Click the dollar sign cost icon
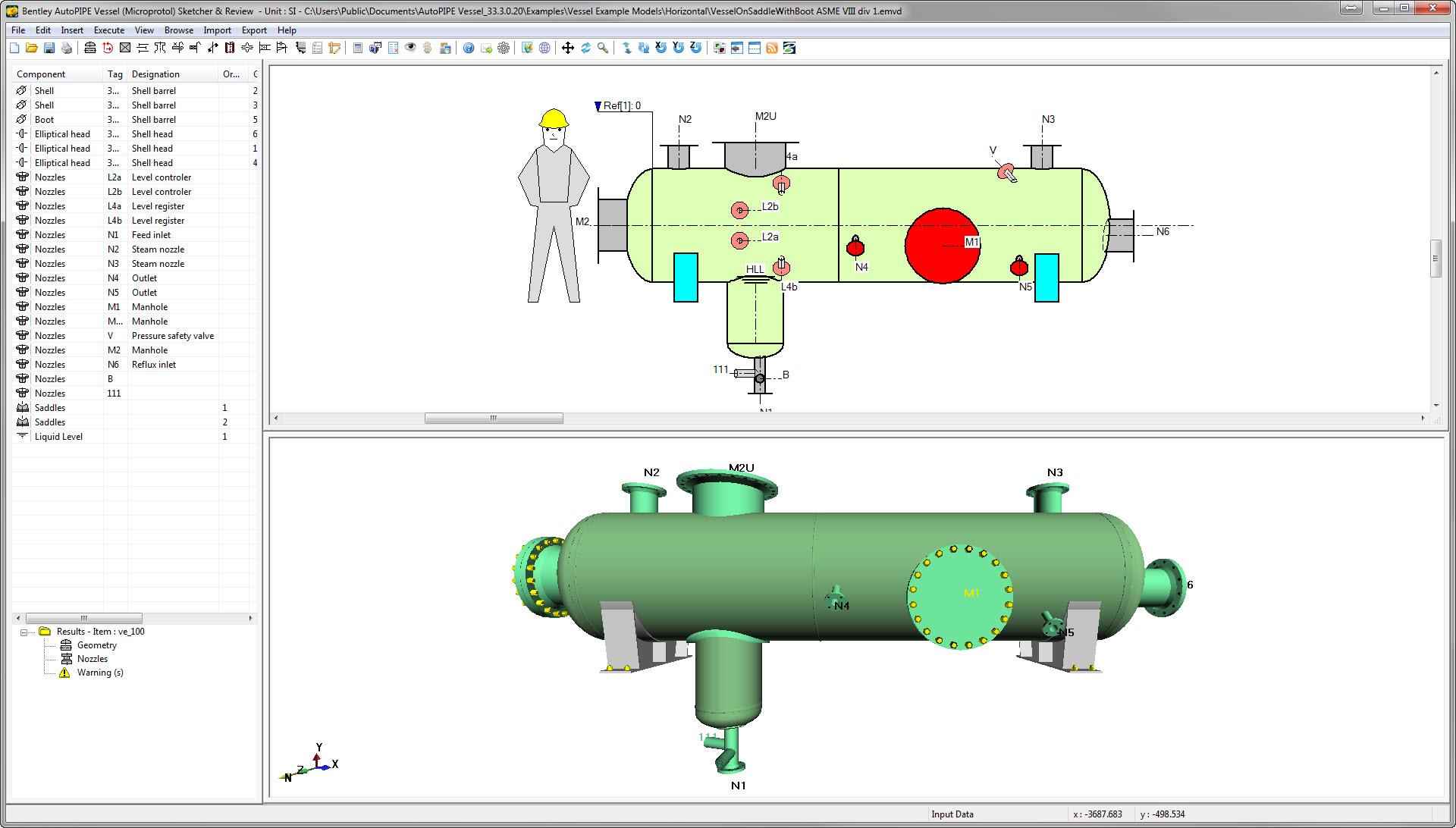The image size is (1456, 828). coord(428,48)
